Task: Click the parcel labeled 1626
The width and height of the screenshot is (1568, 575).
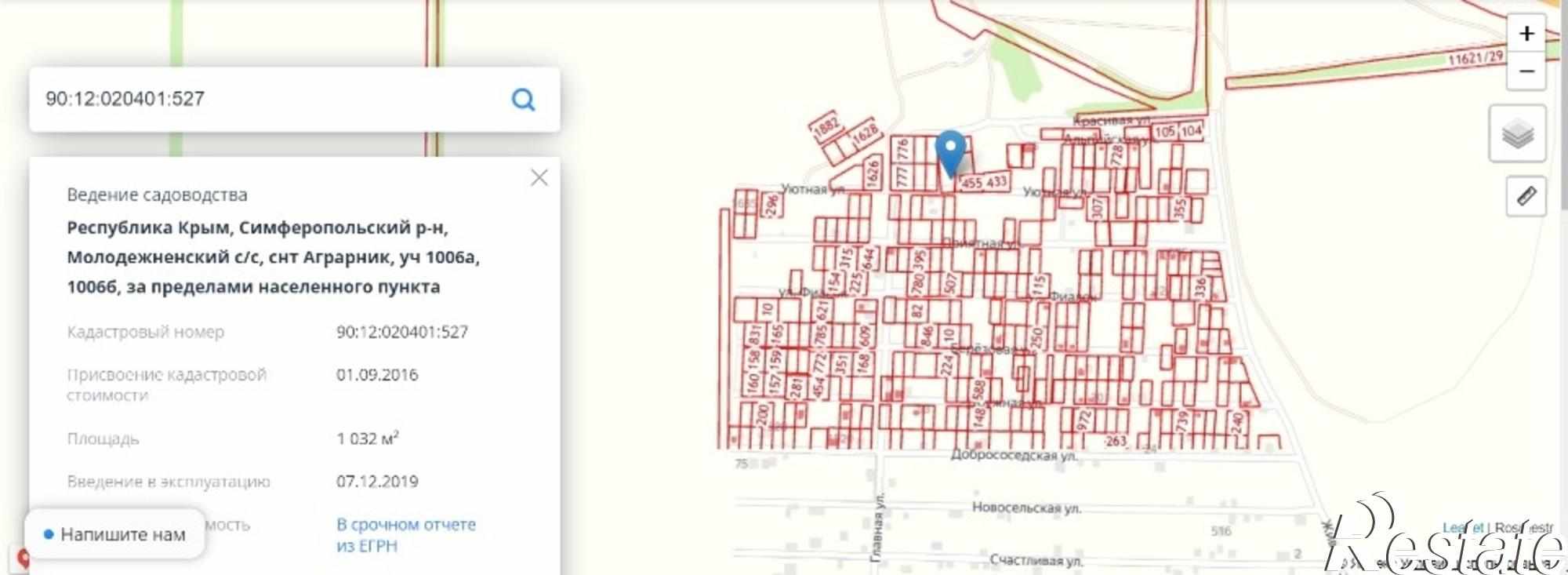Action: pos(874,173)
